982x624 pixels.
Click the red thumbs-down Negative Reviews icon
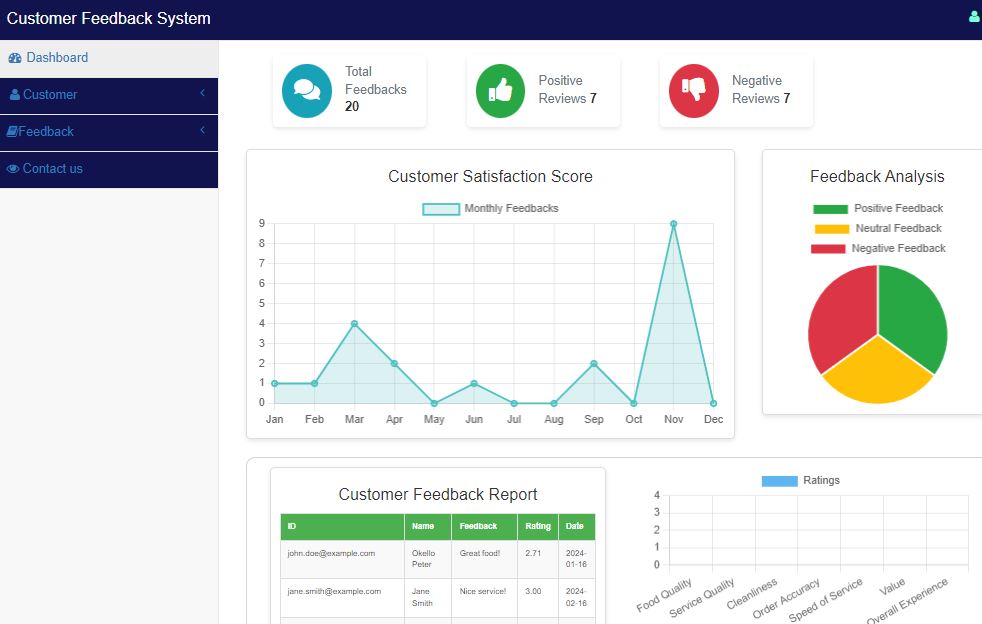[x=693, y=91]
